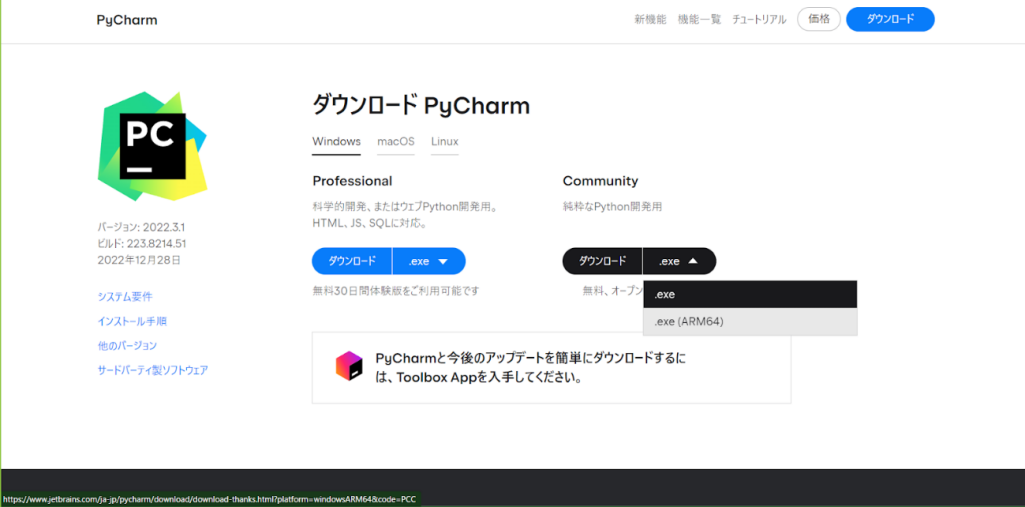Screen dimensions: 1025x507
Task: Choose the .exe option in dropdown list
Action: pyautogui.click(x=750, y=295)
